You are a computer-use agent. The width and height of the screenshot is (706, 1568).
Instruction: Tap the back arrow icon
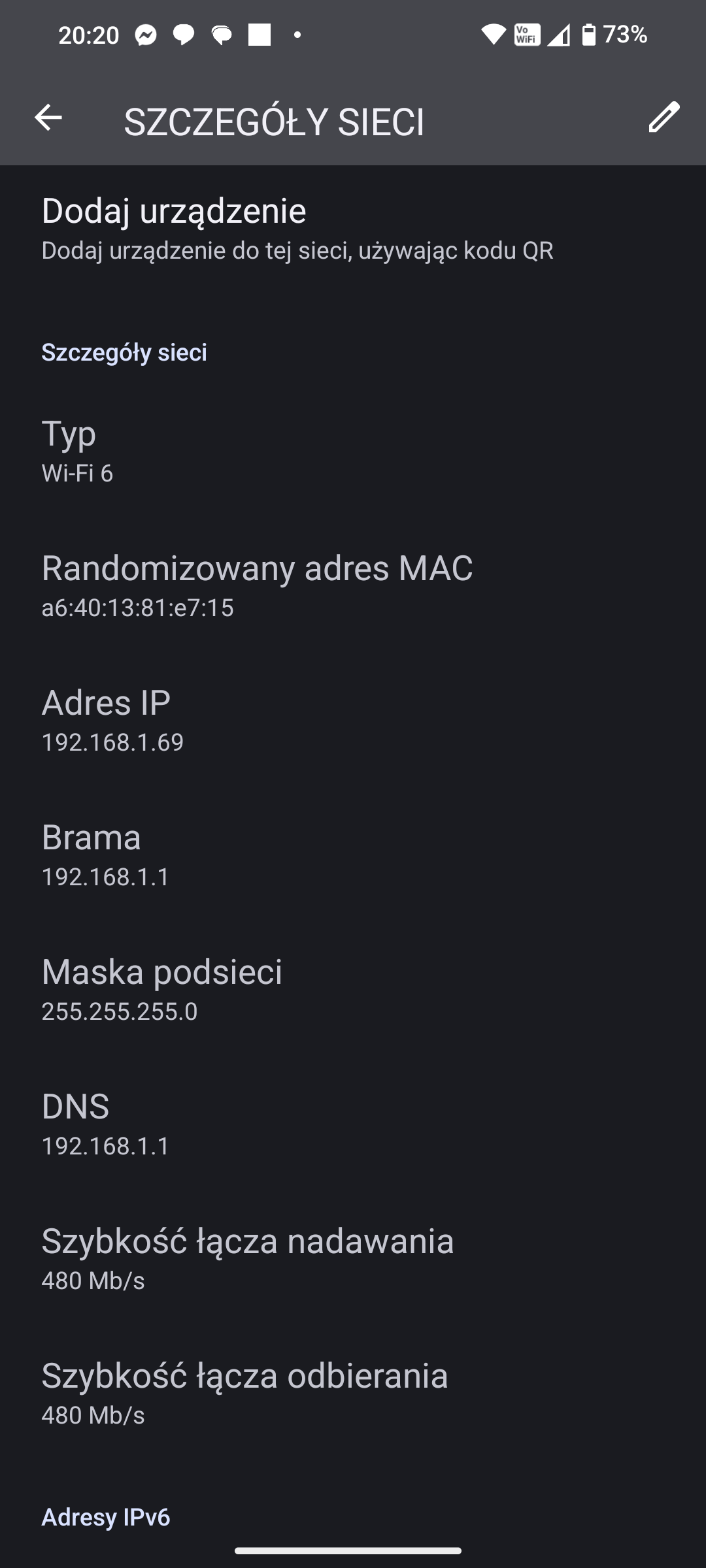[x=48, y=118]
